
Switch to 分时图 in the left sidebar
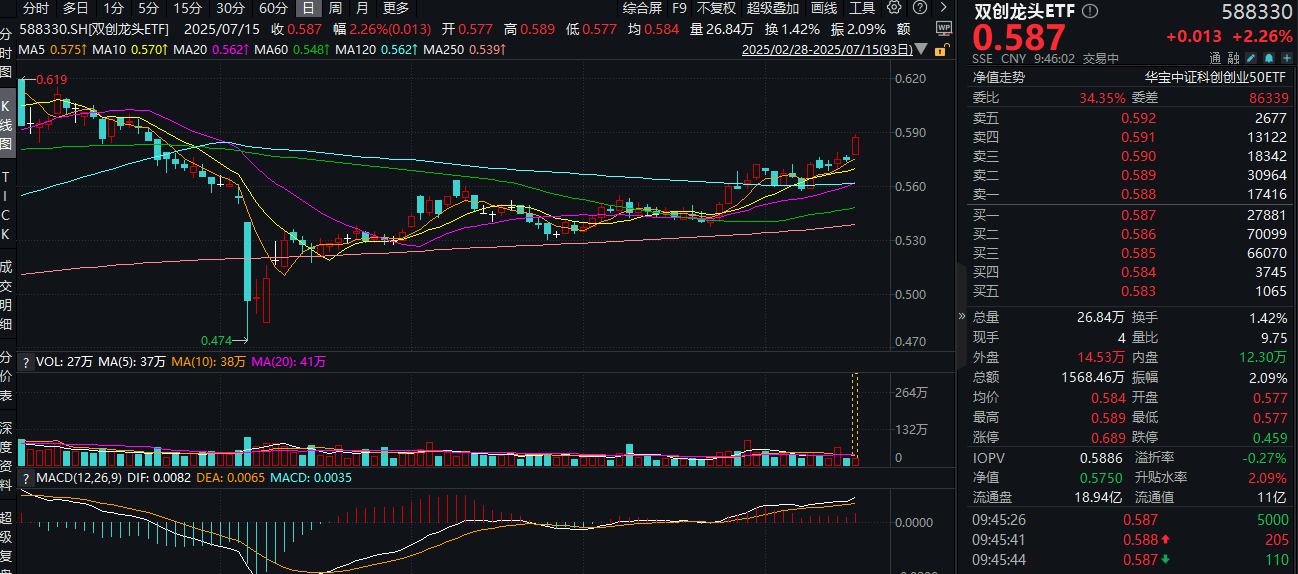7,54
